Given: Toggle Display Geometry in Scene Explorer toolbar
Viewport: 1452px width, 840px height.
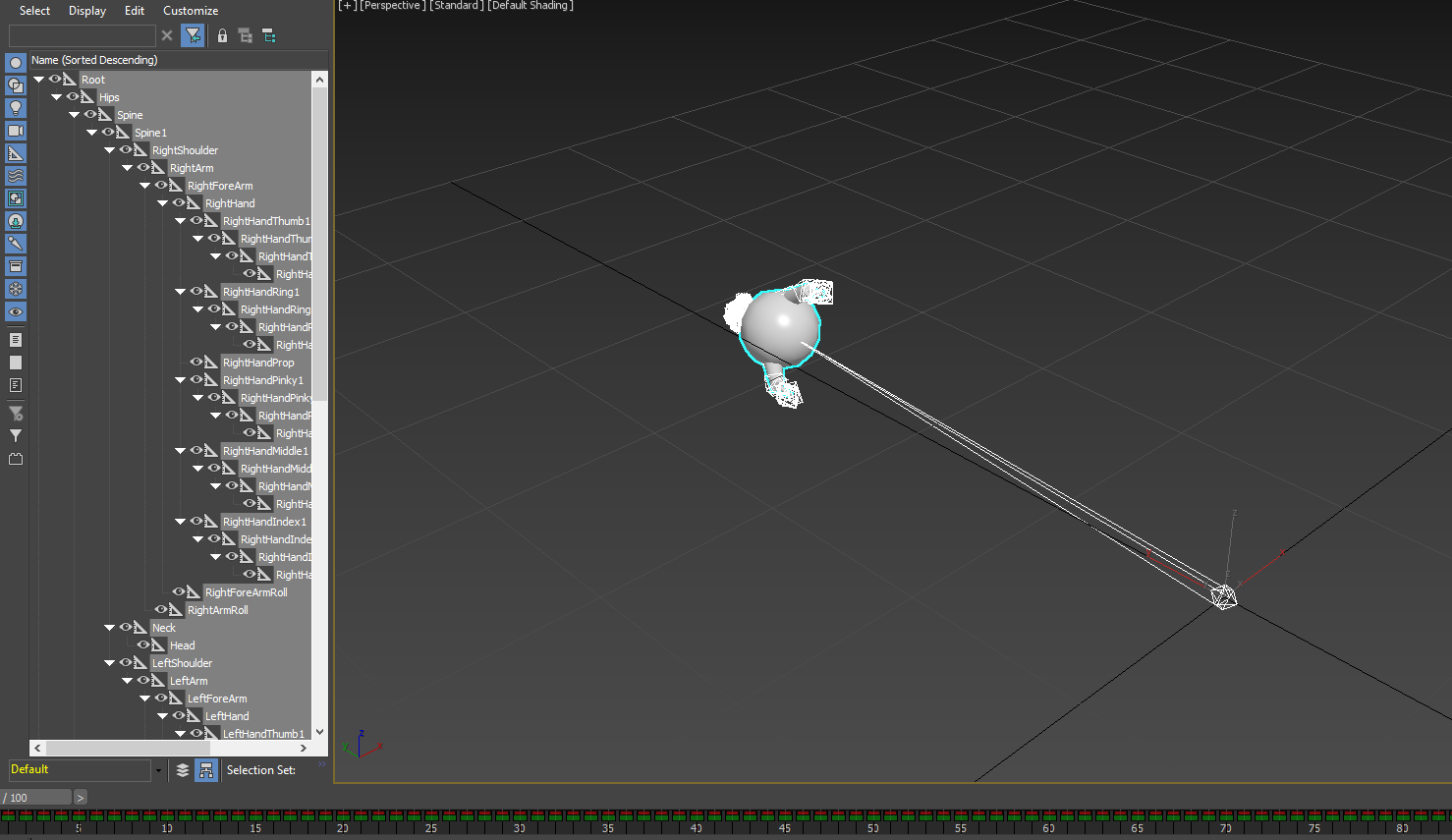Looking at the screenshot, I should pos(16,61).
